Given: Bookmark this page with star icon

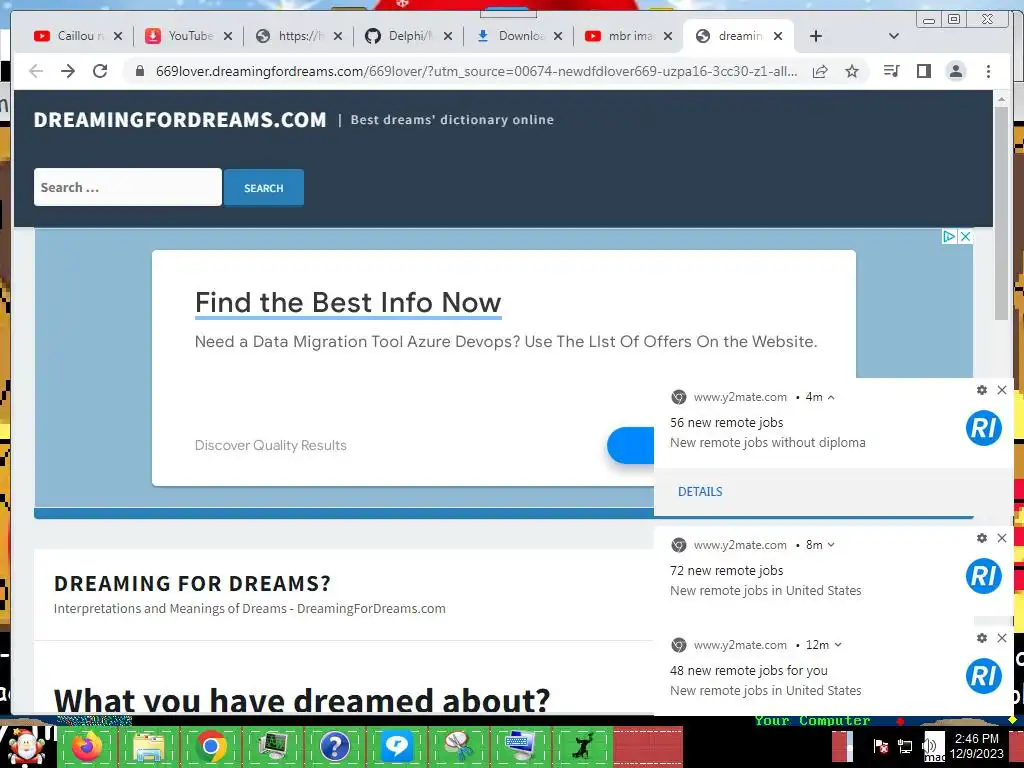Looking at the screenshot, I should tap(852, 71).
